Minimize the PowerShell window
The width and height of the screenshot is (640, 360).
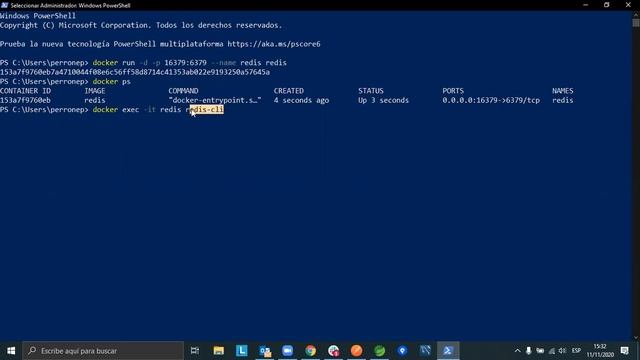click(x=586, y=5)
